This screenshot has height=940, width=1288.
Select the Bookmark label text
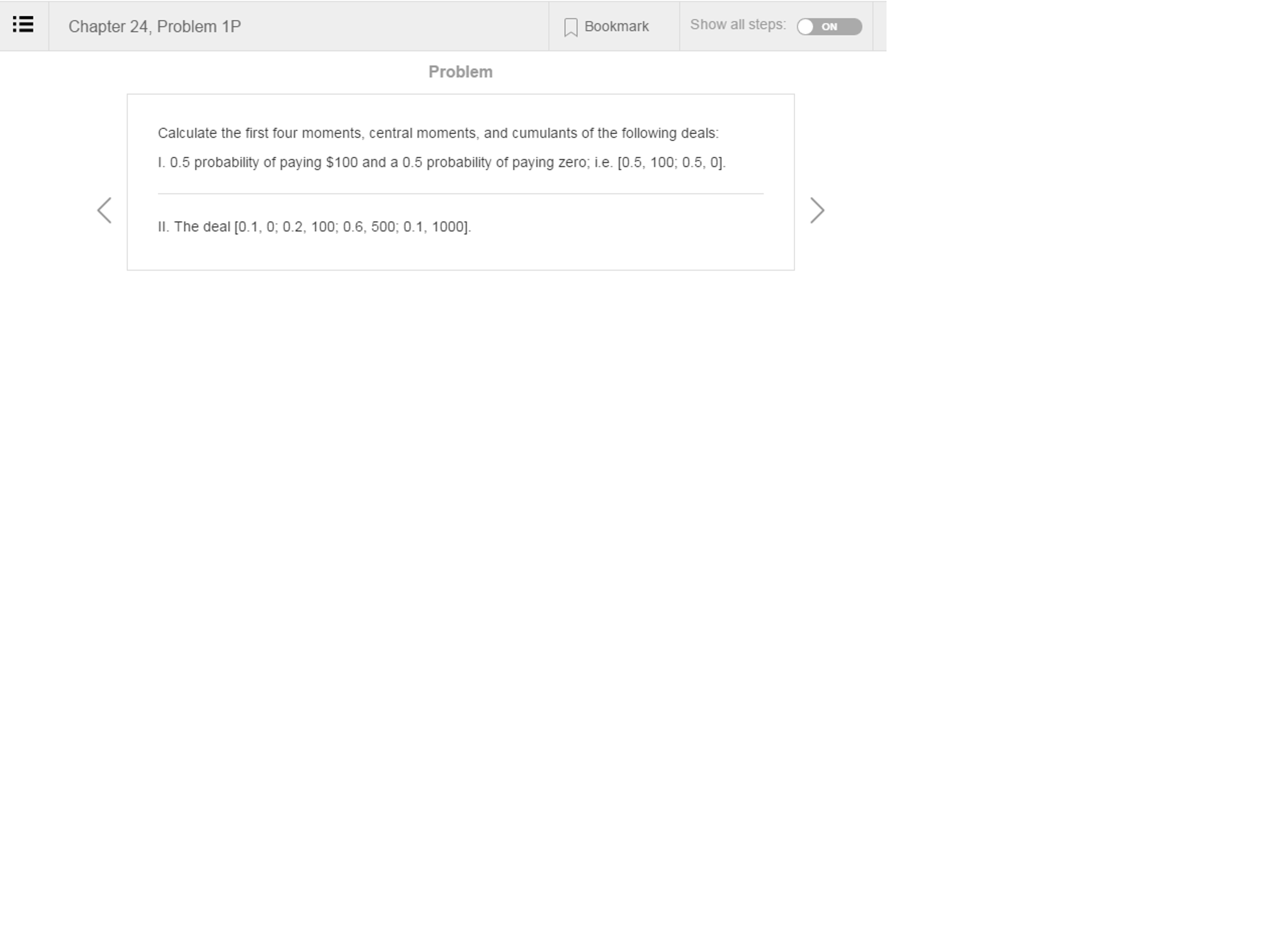point(616,26)
